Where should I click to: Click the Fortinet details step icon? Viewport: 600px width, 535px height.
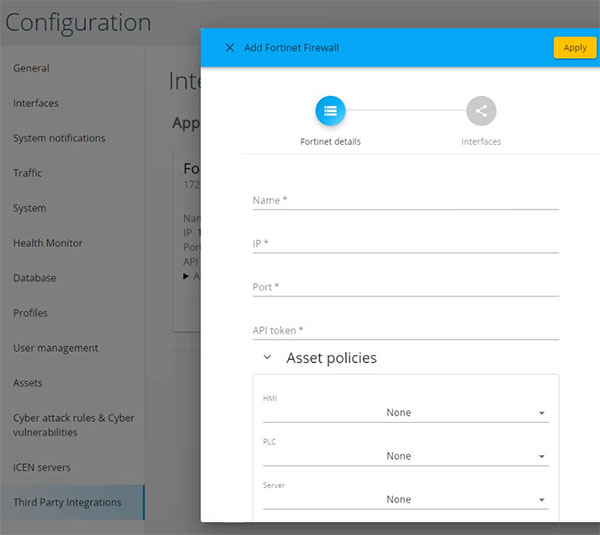(330, 111)
